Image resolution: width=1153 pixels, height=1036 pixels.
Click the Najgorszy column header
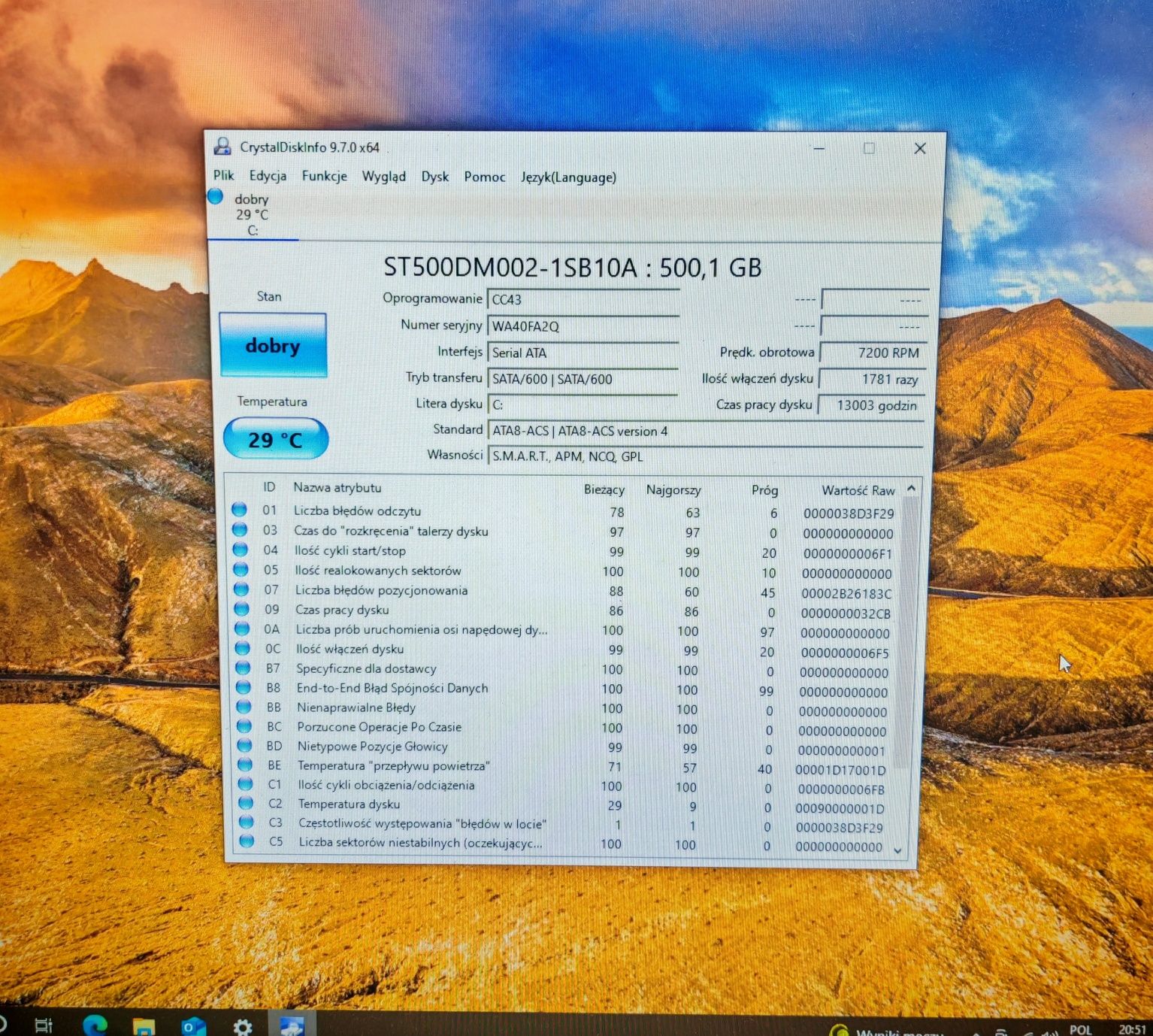pyautogui.click(x=673, y=490)
